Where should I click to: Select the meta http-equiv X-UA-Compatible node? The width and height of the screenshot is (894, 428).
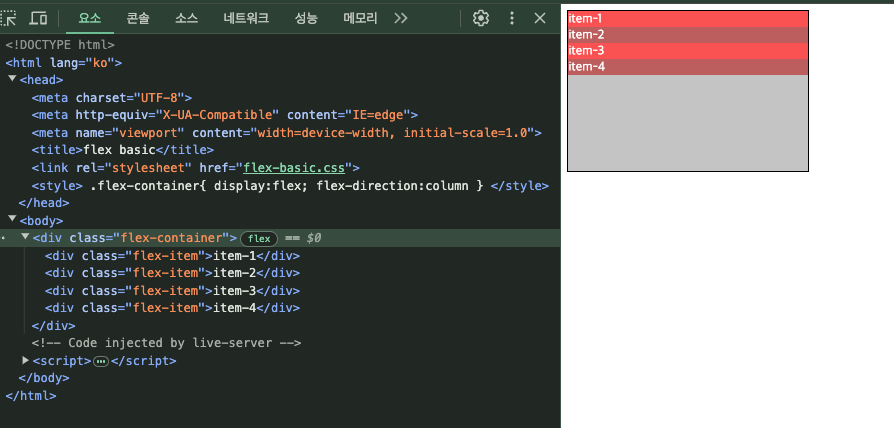225,115
